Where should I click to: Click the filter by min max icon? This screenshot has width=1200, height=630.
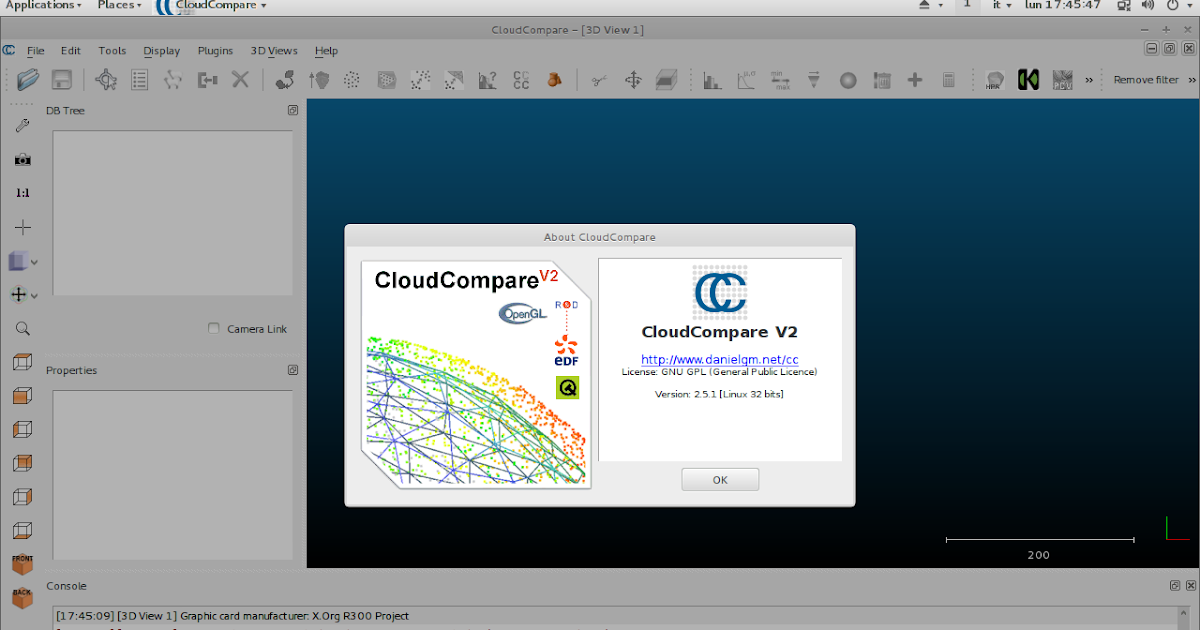click(x=781, y=80)
